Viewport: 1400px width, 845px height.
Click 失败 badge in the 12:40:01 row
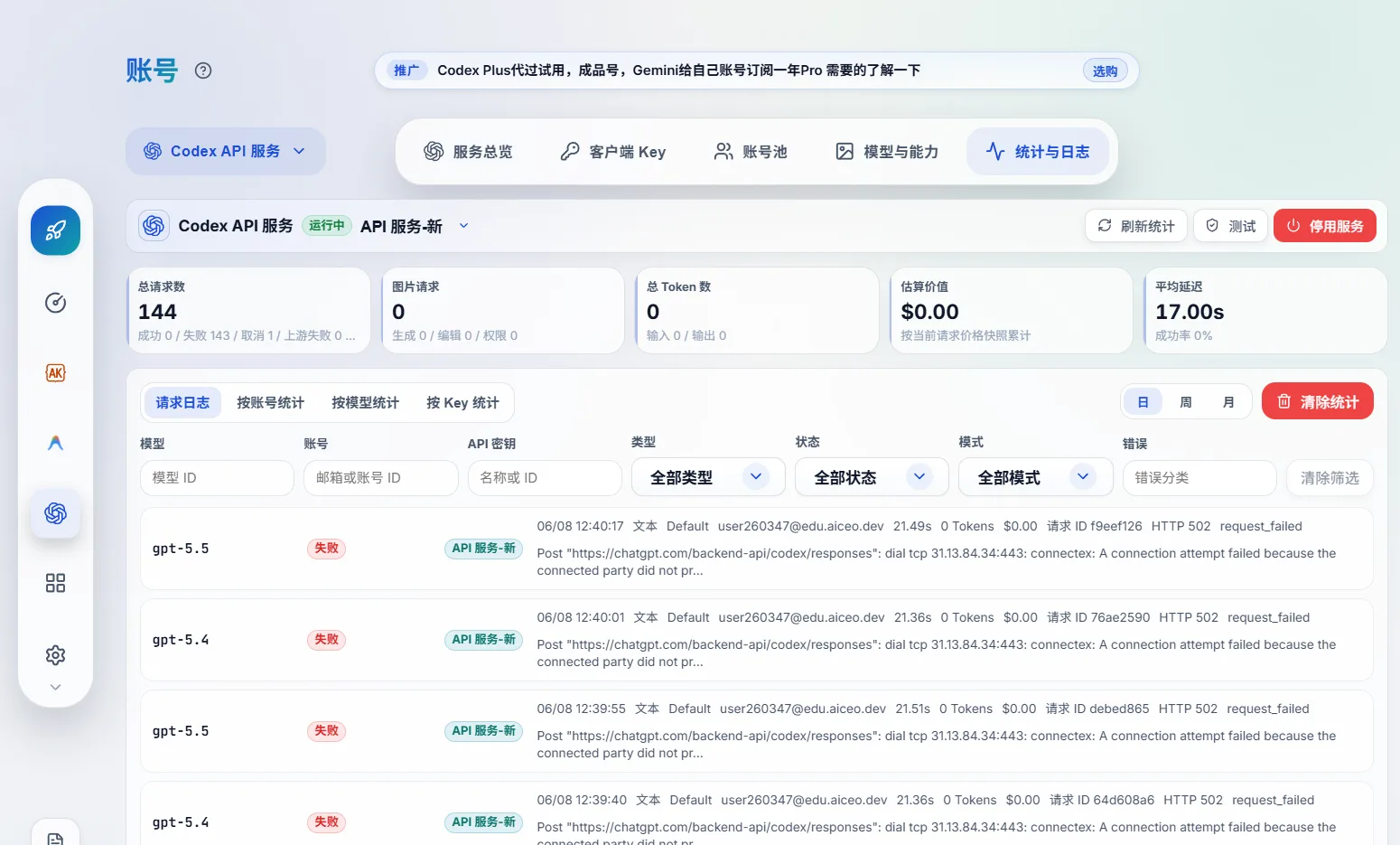pyautogui.click(x=326, y=640)
